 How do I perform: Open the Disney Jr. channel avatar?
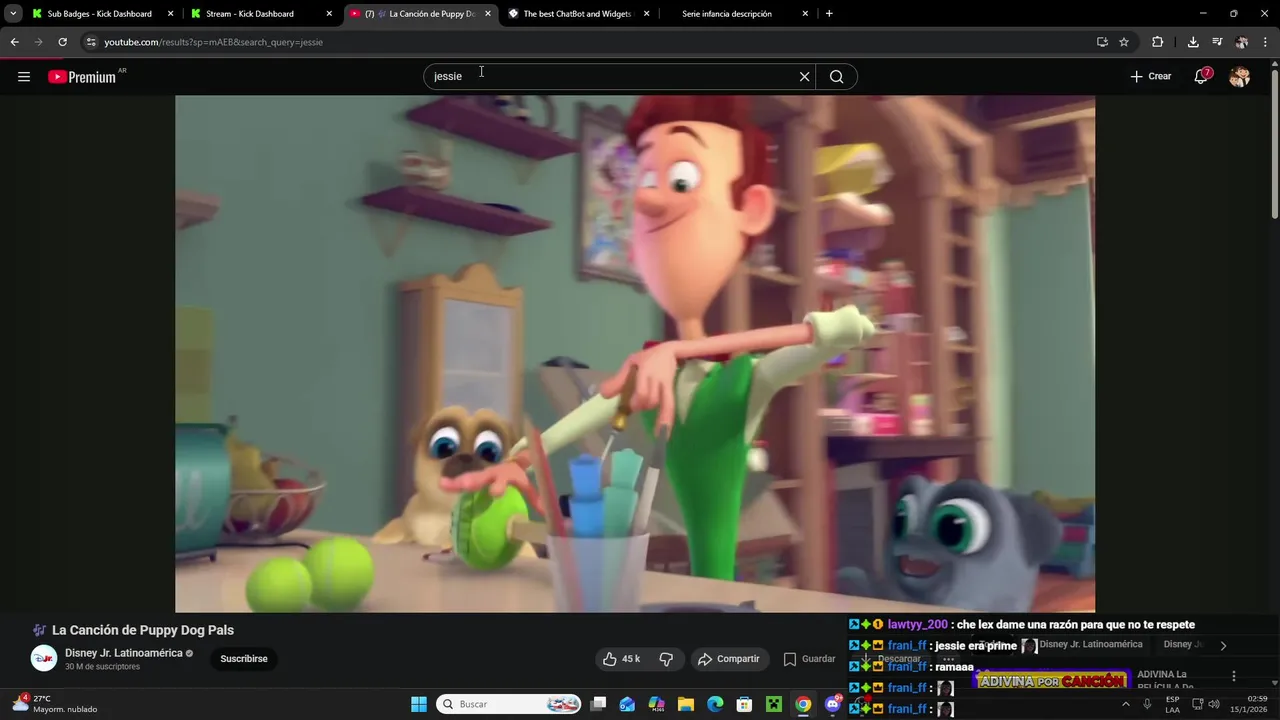[44, 658]
